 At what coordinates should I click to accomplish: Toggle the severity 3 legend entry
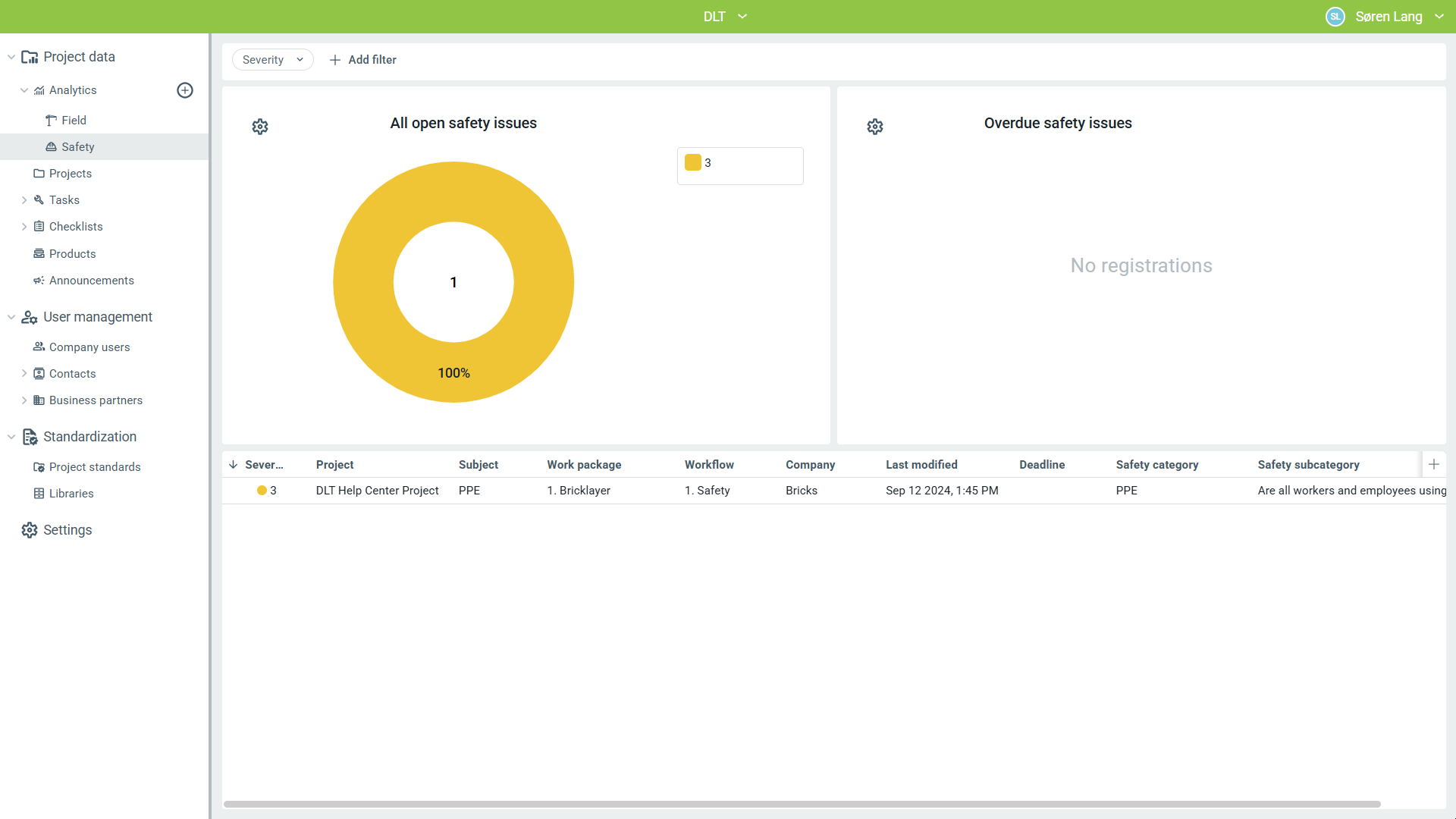click(x=698, y=163)
